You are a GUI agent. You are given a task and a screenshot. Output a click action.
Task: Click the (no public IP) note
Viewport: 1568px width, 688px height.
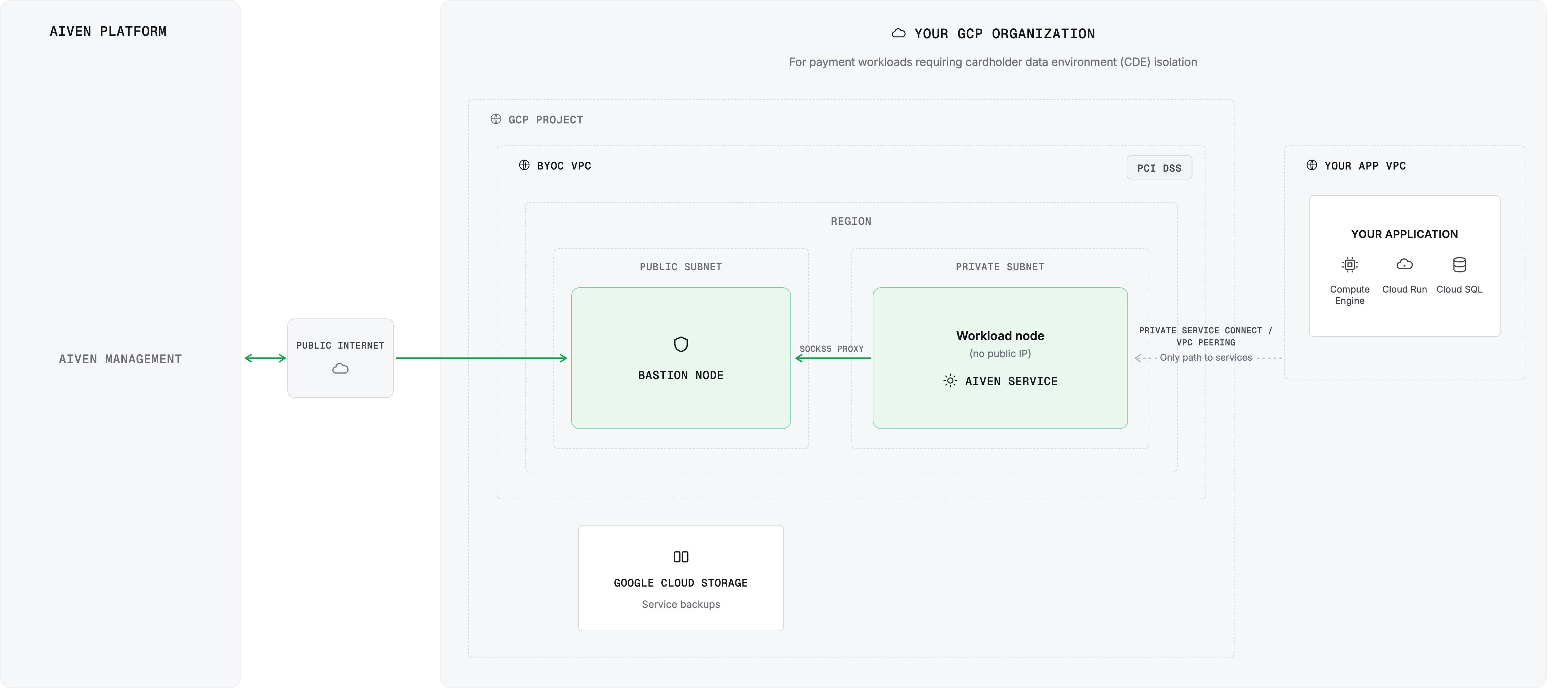pos(999,354)
